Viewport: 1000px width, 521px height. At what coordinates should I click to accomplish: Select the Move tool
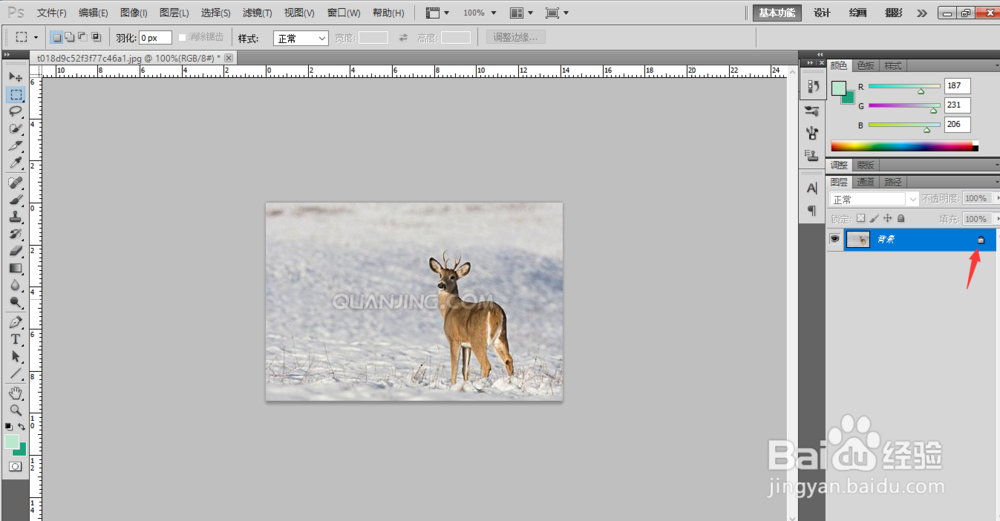[x=16, y=77]
